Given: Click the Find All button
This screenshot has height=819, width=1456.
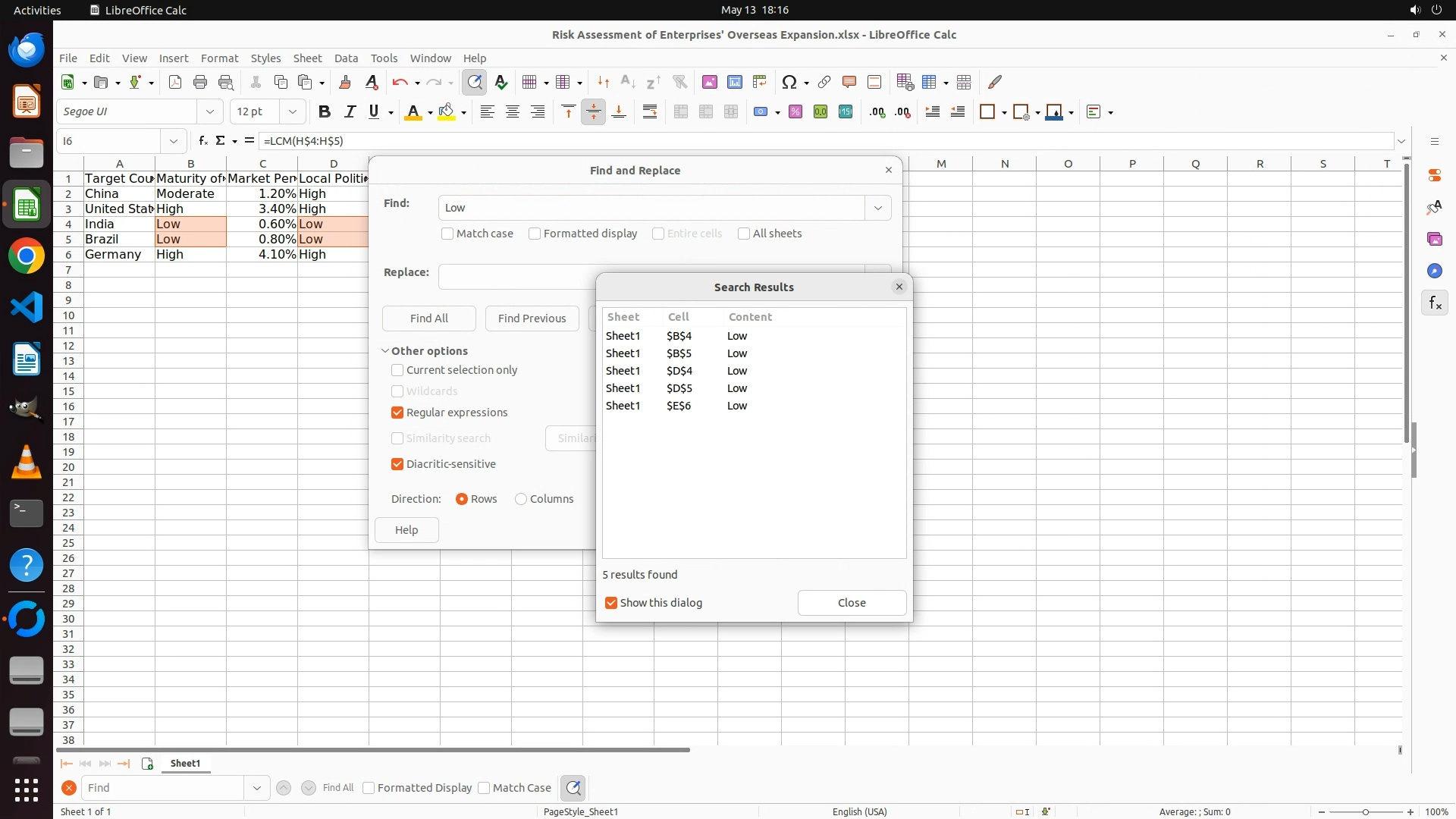Looking at the screenshot, I should 428,318.
